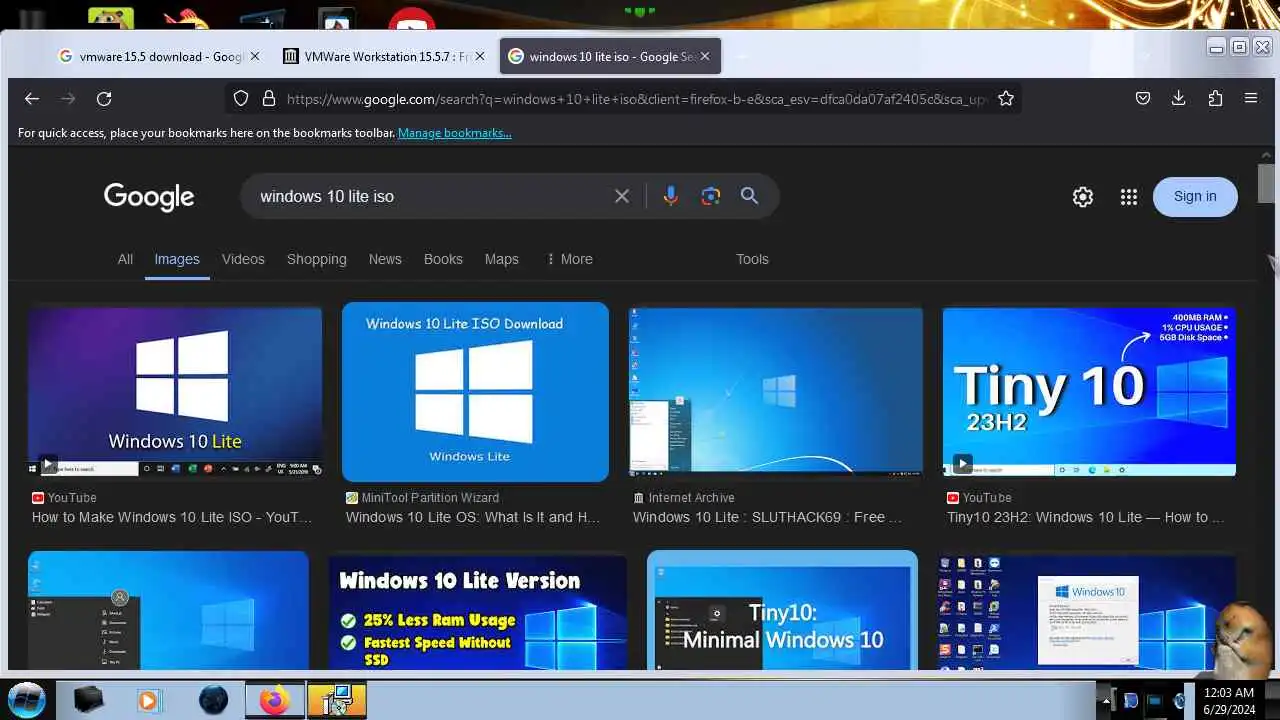Viewport: 1280px width, 720px height.
Task: Search by image with Google Lens
Action: (x=711, y=196)
